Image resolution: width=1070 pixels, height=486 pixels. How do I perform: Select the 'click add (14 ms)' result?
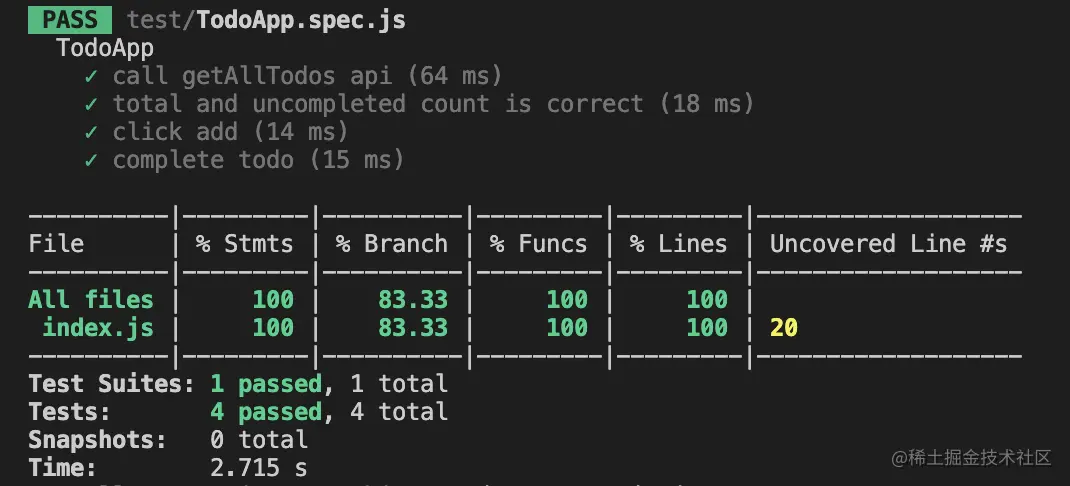(x=230, y=132)
